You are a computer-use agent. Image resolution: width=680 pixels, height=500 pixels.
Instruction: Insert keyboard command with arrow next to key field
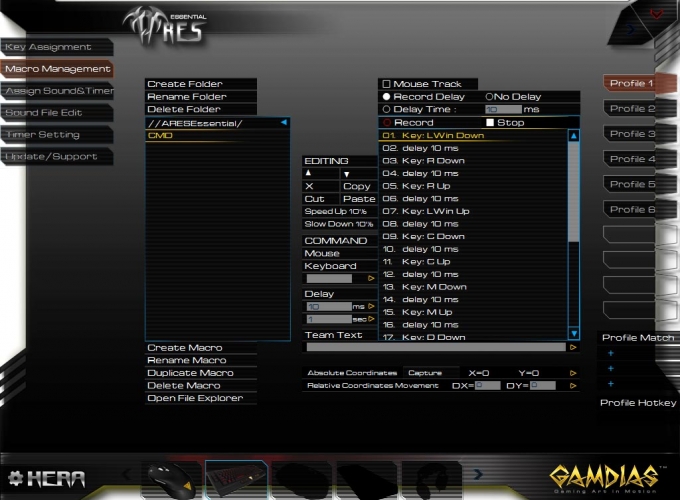click(371, 278)
